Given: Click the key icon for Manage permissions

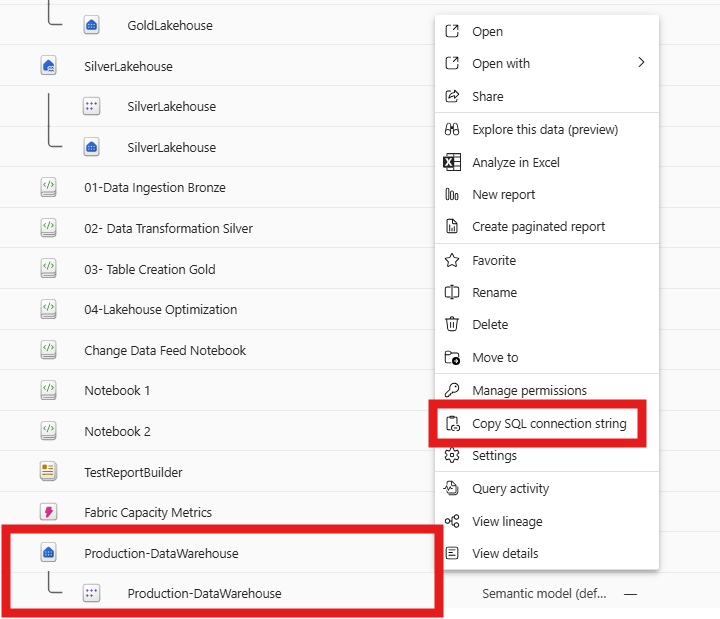Looking at the screenshot, I should 452,390.
